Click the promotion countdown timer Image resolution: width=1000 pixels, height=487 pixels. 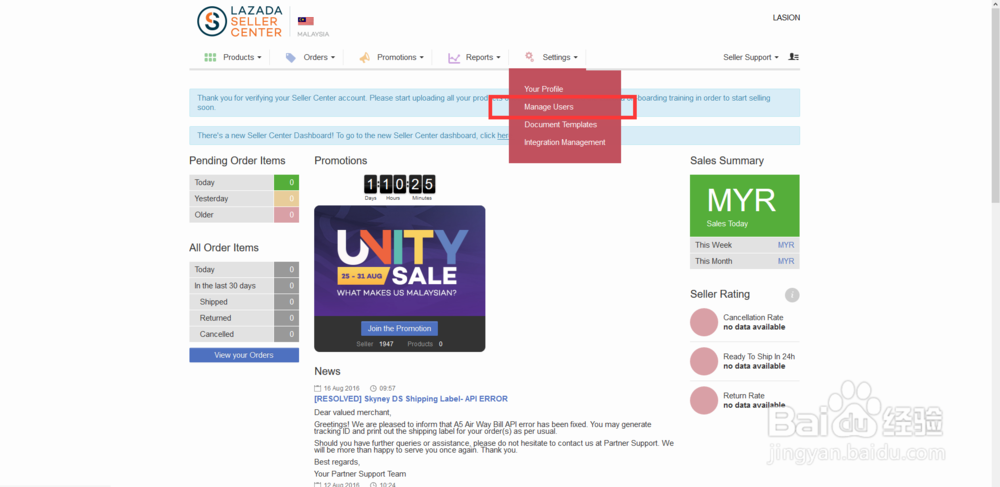pos(399,187)
